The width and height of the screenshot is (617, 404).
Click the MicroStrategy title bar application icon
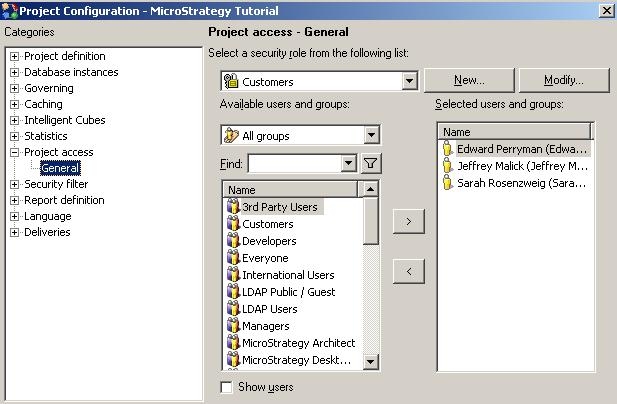click(9, 11)
